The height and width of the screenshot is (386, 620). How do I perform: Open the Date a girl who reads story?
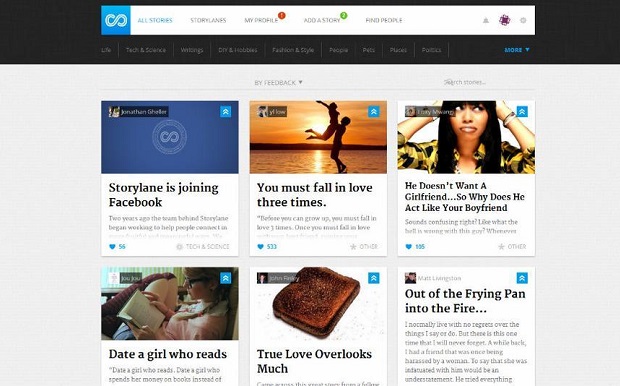pyautogui.click(x=168, y=354)
